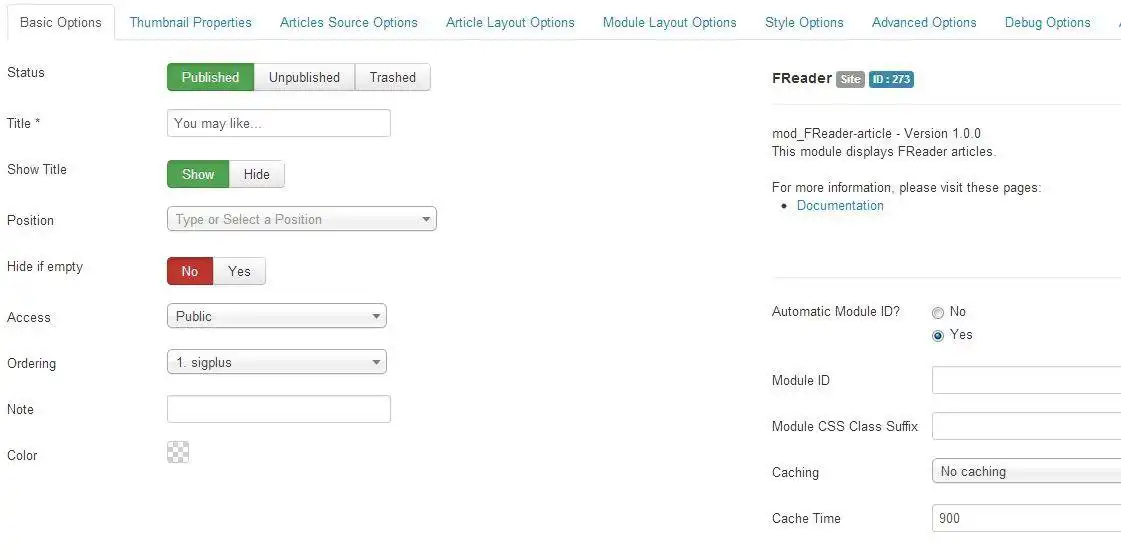Viewport: 1121px width, 558px height.
Task: Open Articles Source Options tab
Action: pyautogui.click(x=349, y=23)
